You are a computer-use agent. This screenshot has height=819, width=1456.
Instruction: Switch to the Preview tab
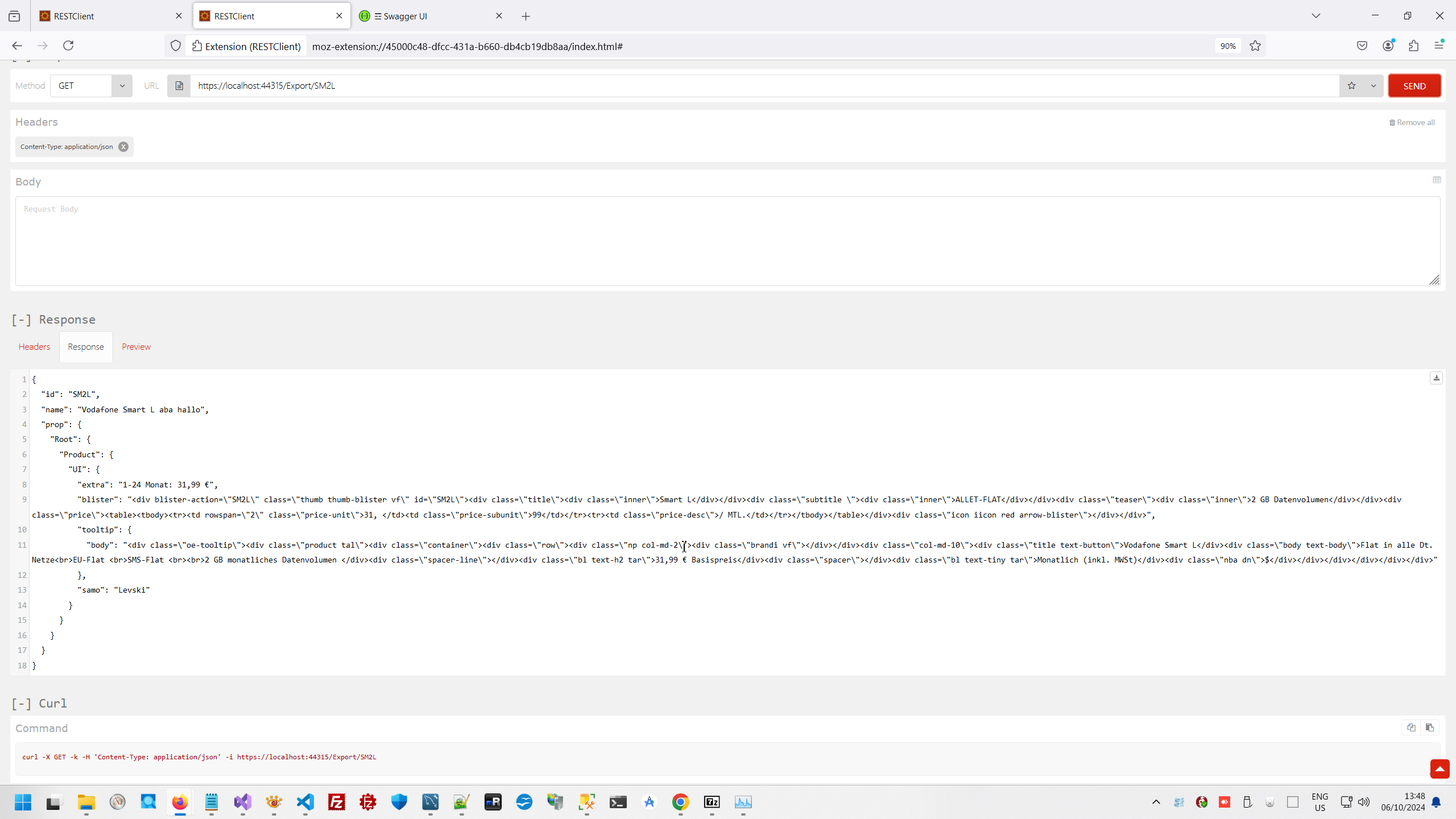coord(136,347)
